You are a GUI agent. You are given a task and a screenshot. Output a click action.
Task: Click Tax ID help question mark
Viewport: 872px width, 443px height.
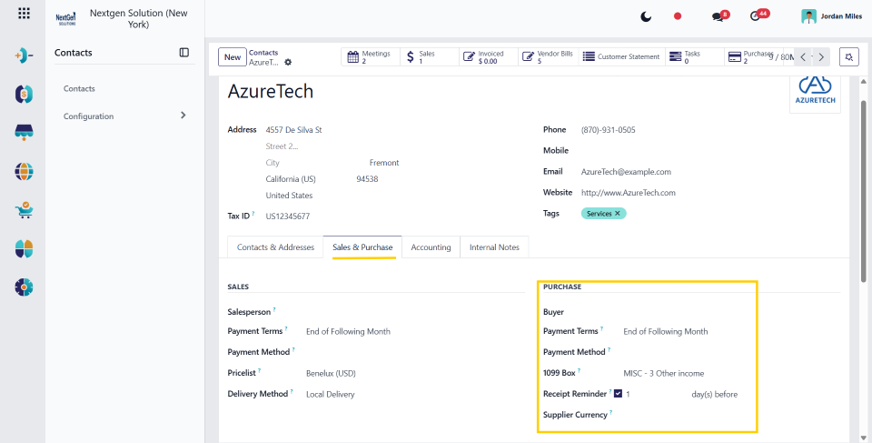point(253,213)
